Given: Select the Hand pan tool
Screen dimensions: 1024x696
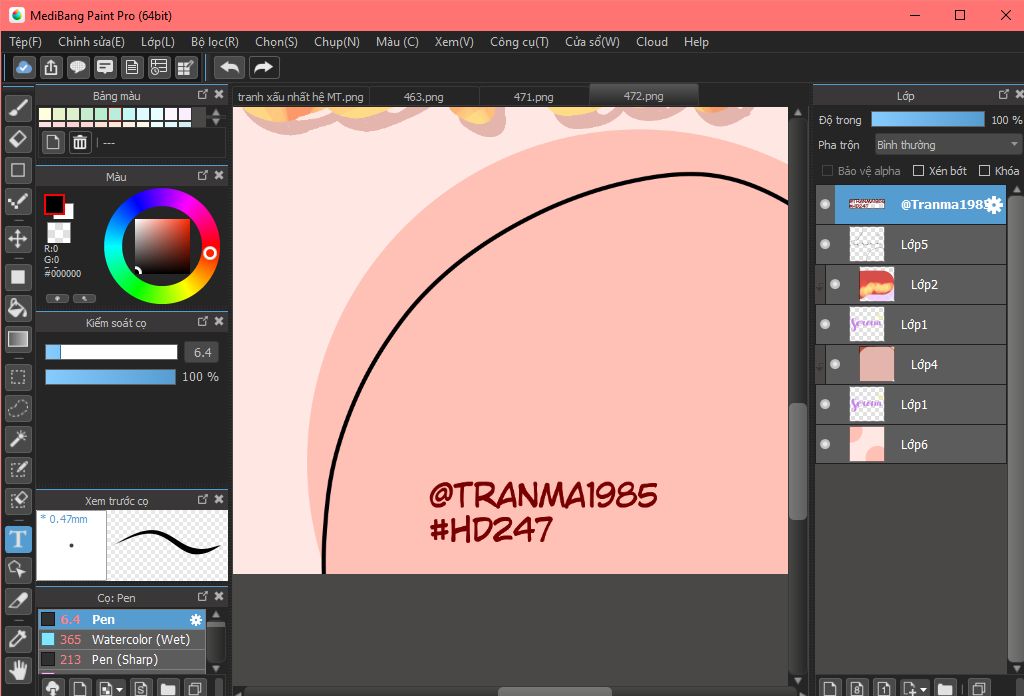Looking at the screenshot, I should pos(18,670).
